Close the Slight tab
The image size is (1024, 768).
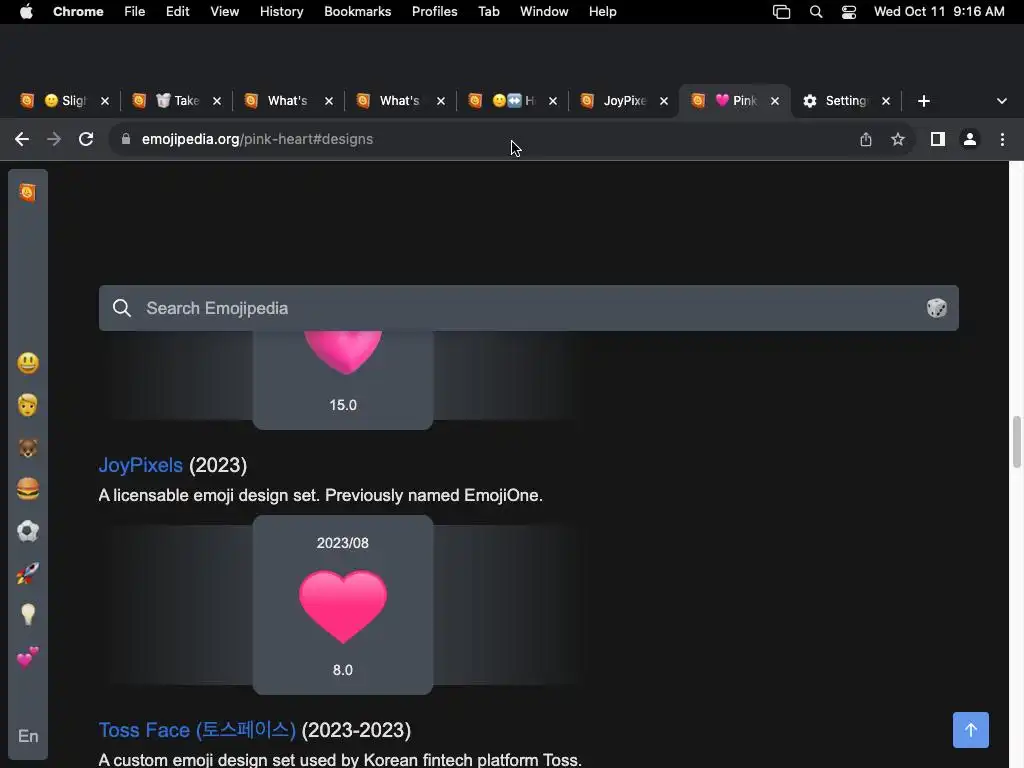click(x=104, y=101)
